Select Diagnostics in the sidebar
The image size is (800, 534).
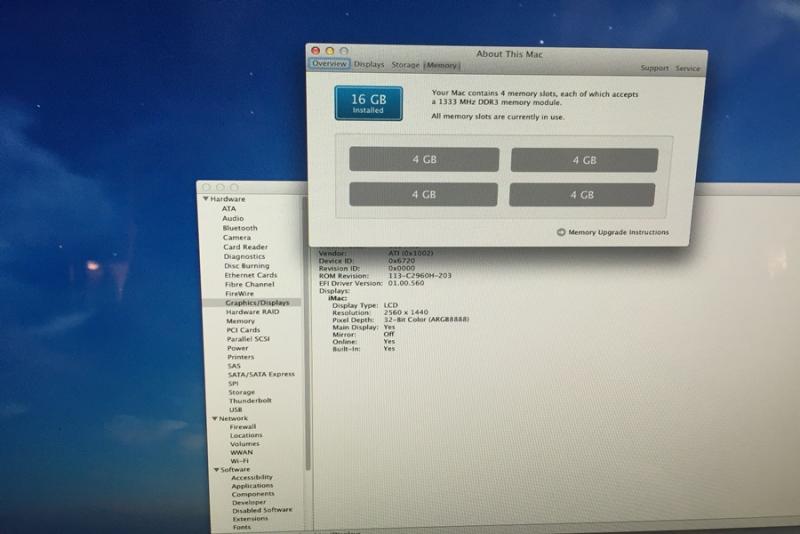click(x=244, y=257)
